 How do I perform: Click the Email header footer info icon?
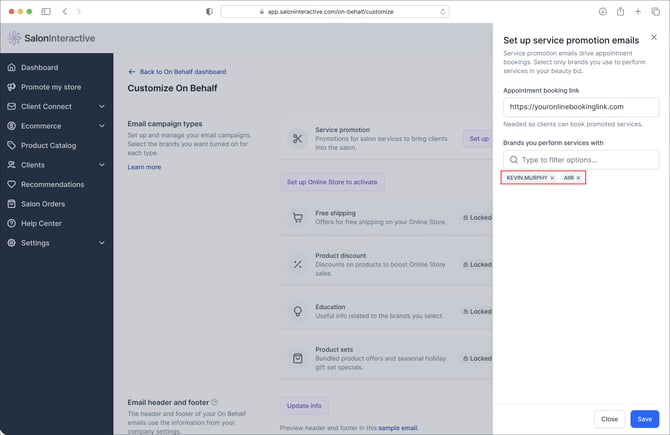point(215,402)
